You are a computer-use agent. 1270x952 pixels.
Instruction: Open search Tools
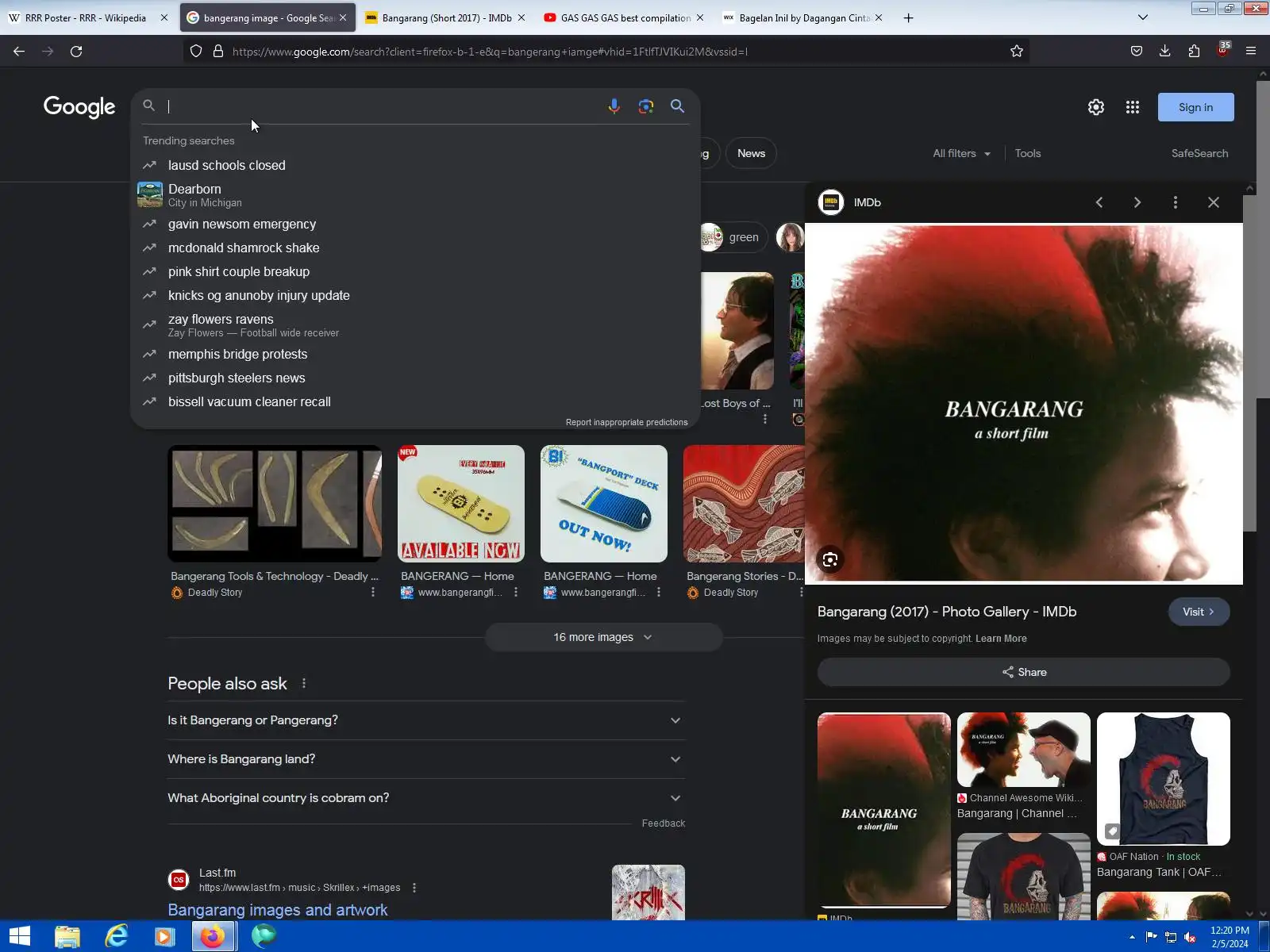tap(1027, 153)
